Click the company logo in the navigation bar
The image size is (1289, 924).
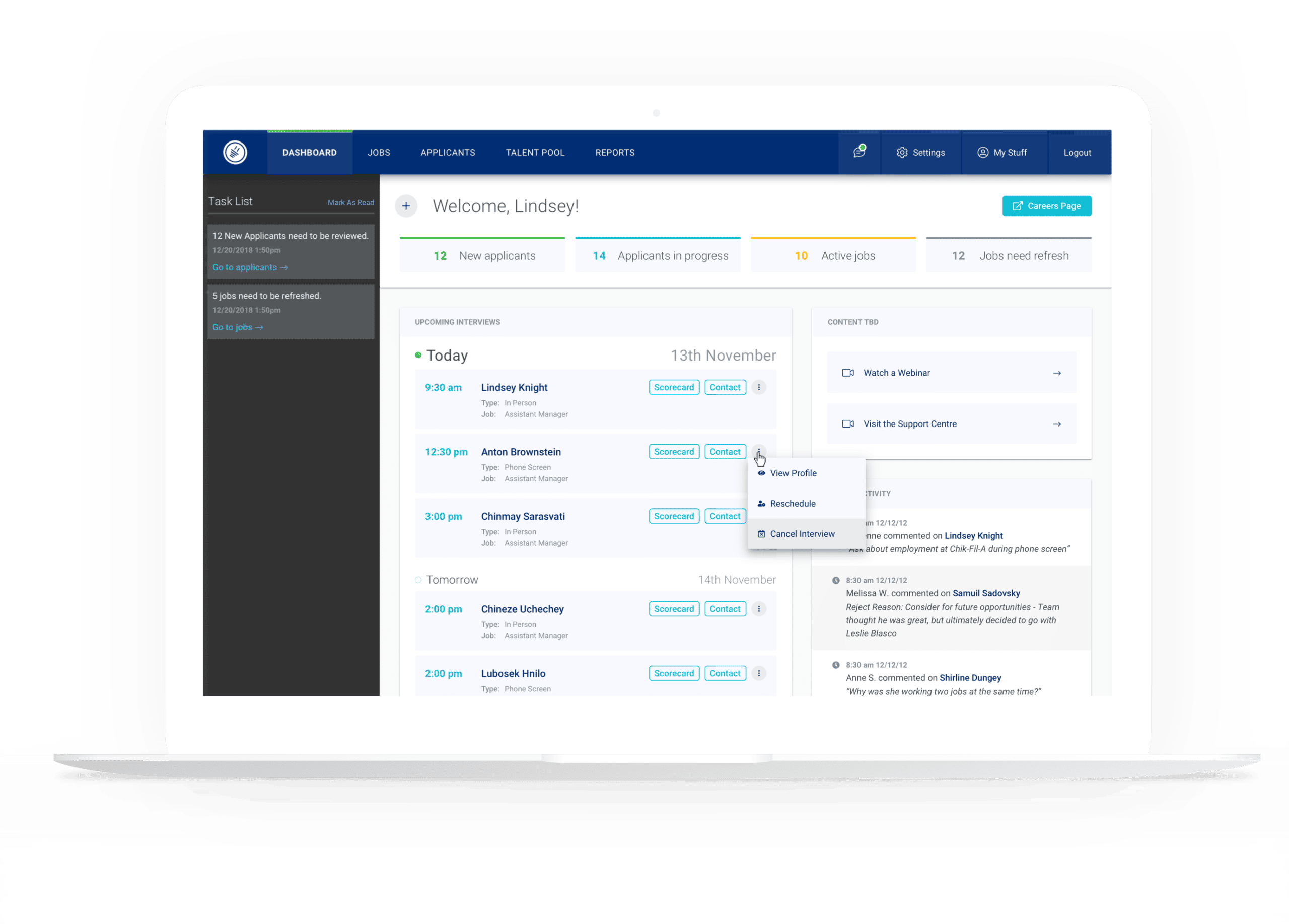(x=234, y=152)
